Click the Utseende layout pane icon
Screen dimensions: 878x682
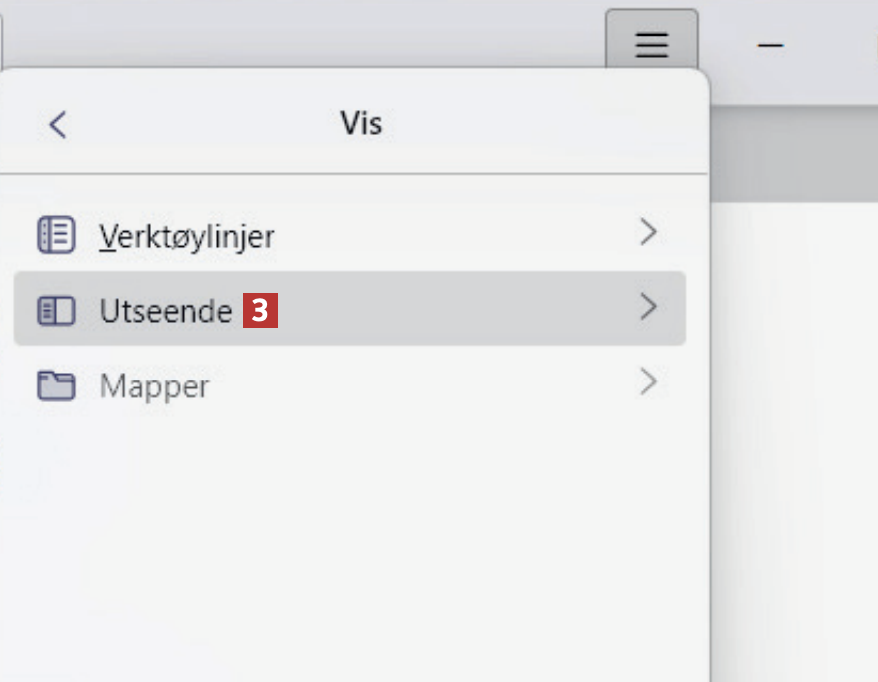[x=56, y=311]
